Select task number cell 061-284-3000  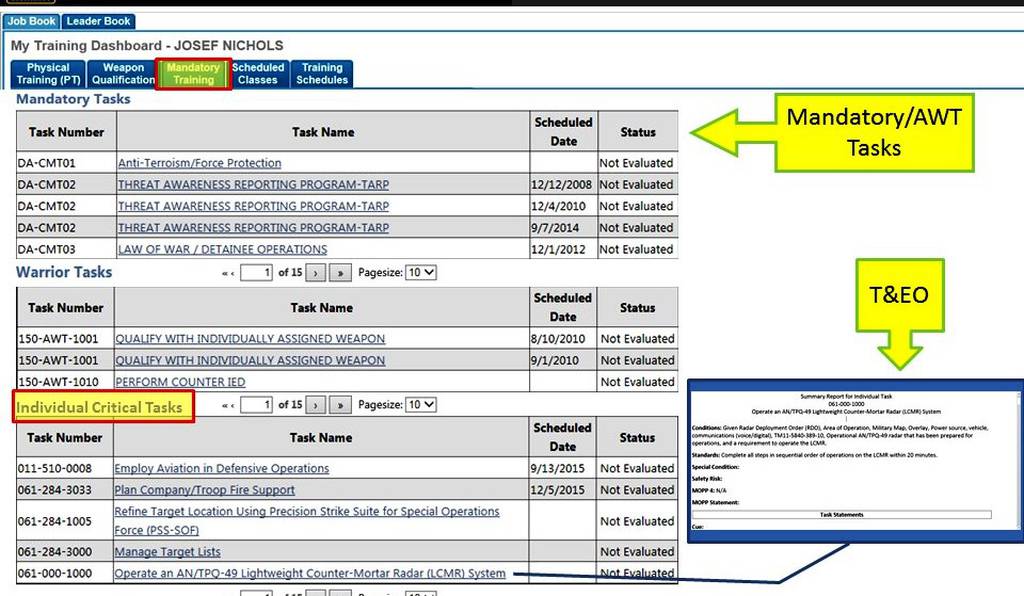(65, 552)
